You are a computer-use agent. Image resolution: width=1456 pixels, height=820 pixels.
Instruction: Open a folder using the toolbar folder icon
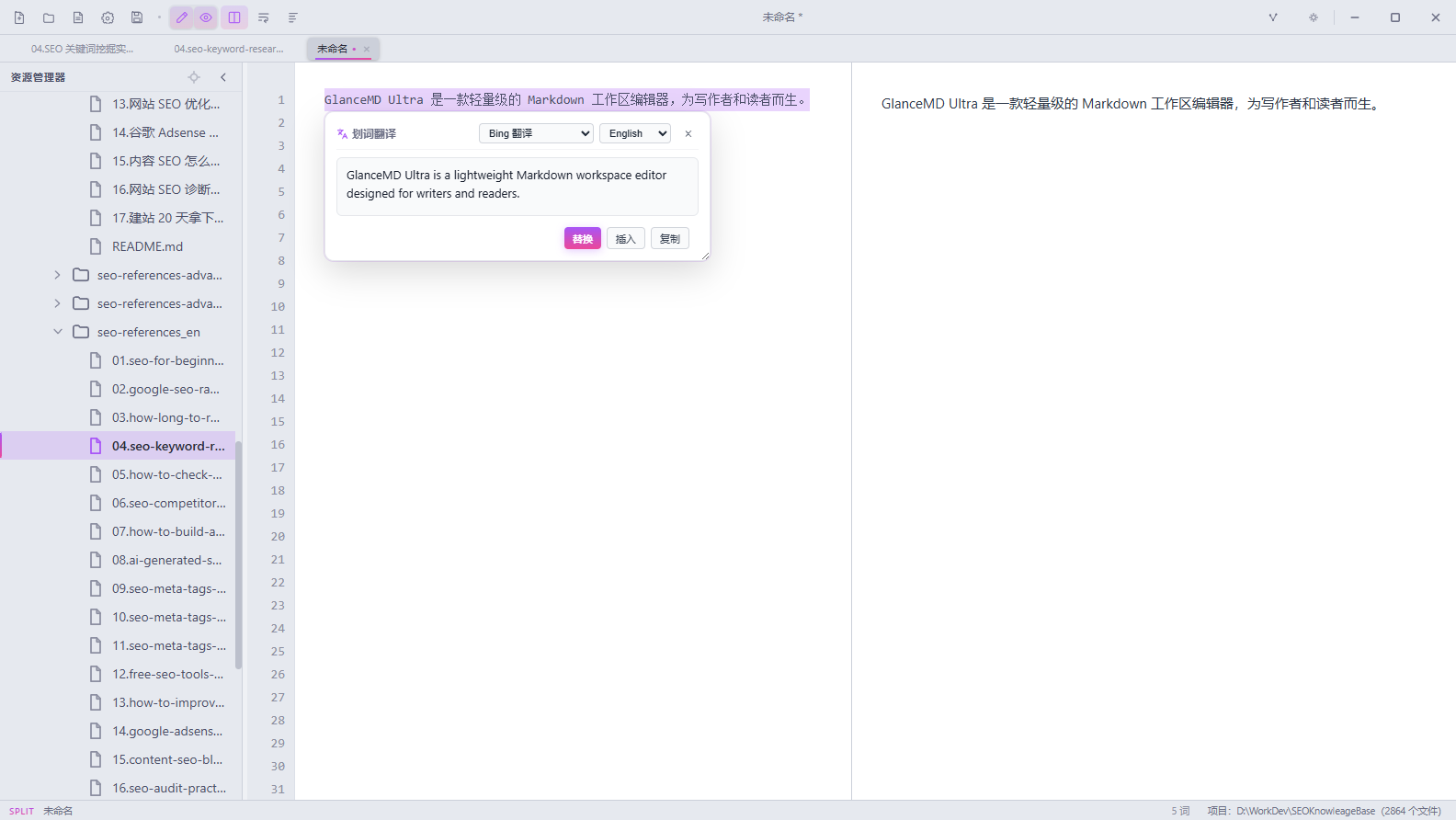[x=49, y=17]
